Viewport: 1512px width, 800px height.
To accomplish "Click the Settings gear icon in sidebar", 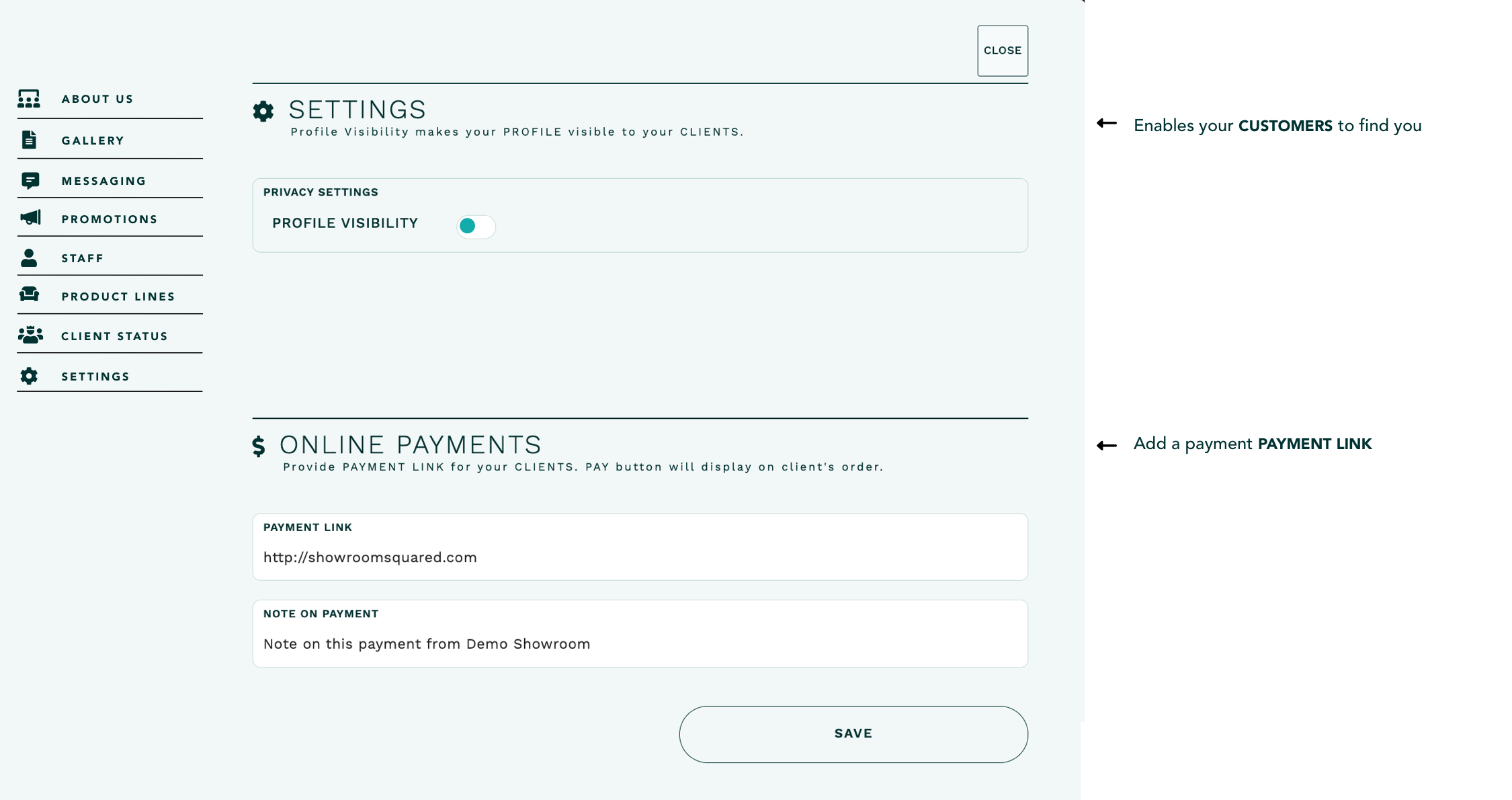I will pos(30,376).
